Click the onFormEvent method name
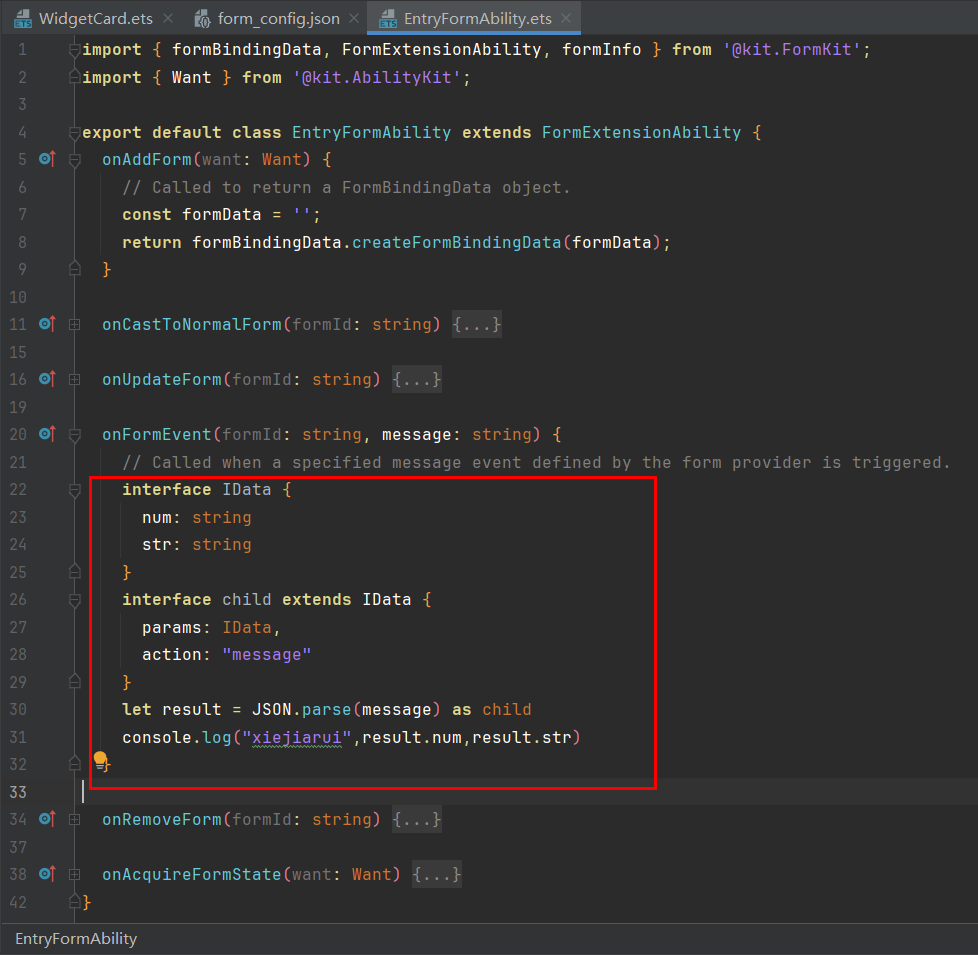Screen dimensions: 978x955 tap(157, 434)
